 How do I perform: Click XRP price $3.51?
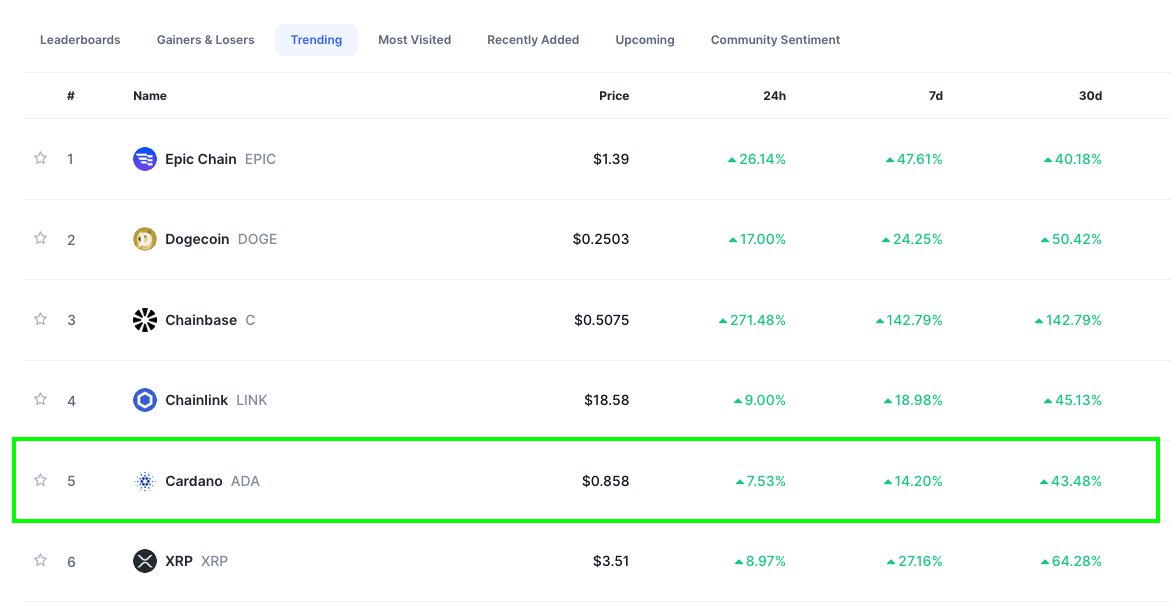(611, 561)
